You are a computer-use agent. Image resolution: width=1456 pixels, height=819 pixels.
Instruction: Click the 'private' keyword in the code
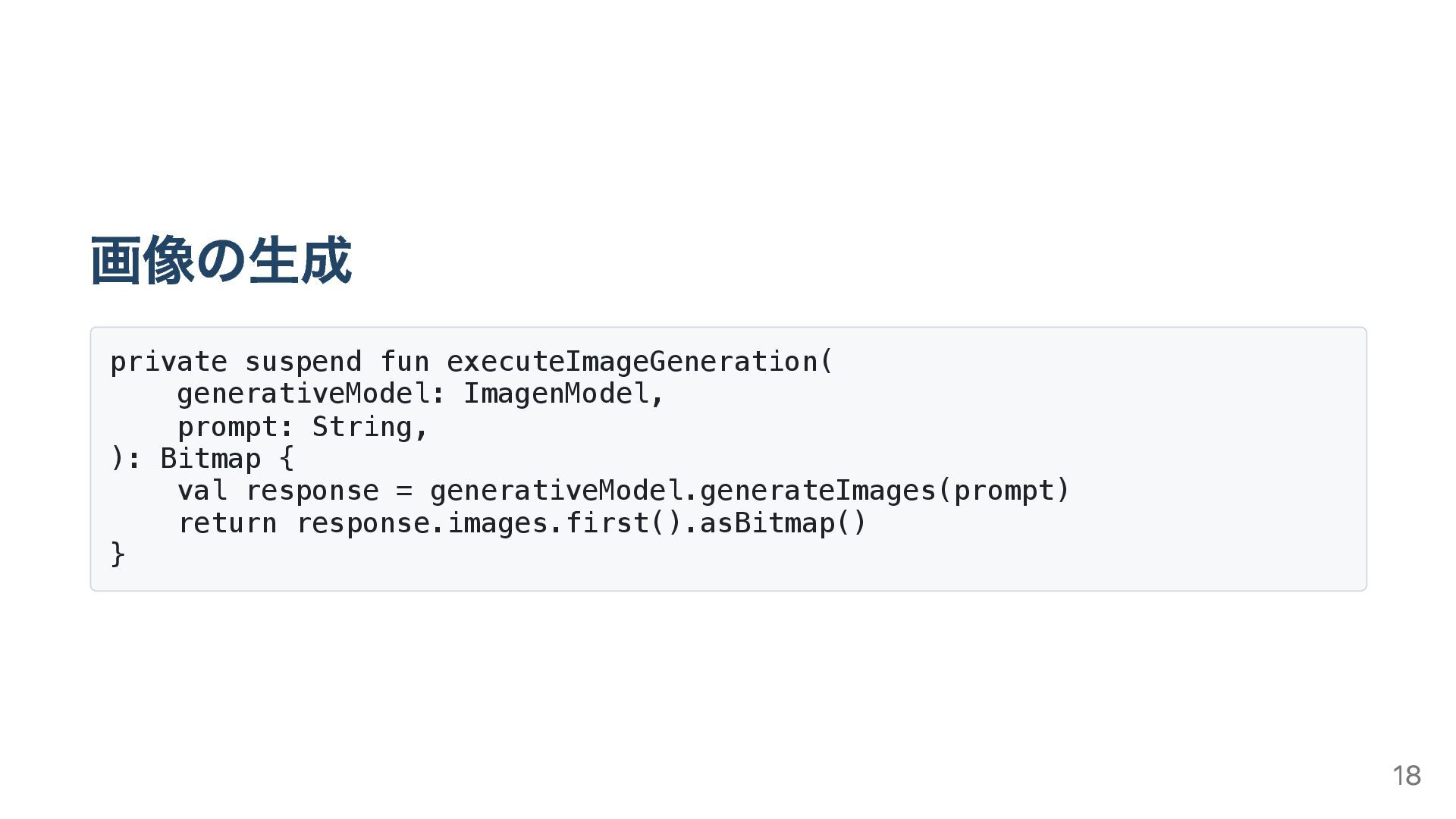coord(168,362)
